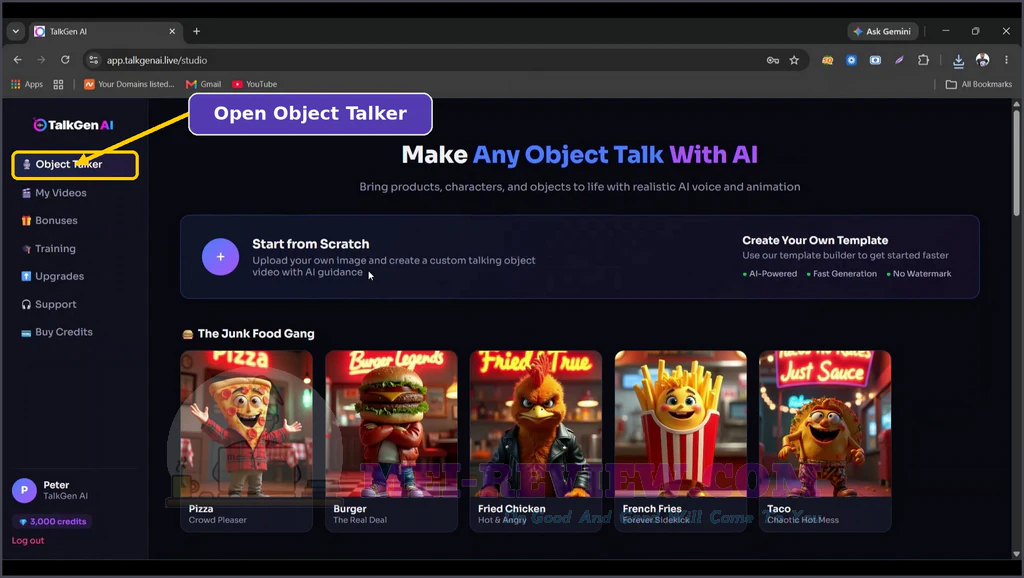
Task: Click the password key icon in address bar
Action: [x=773, y=60]
